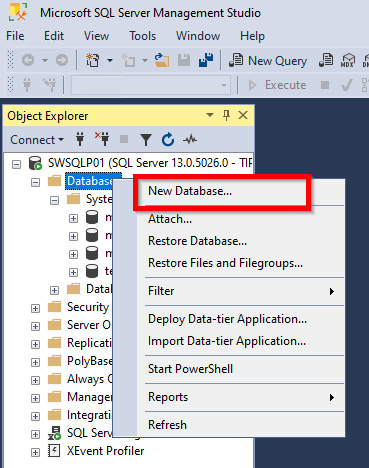Click the query toolbar Connect plug icon

pos(27,85)
